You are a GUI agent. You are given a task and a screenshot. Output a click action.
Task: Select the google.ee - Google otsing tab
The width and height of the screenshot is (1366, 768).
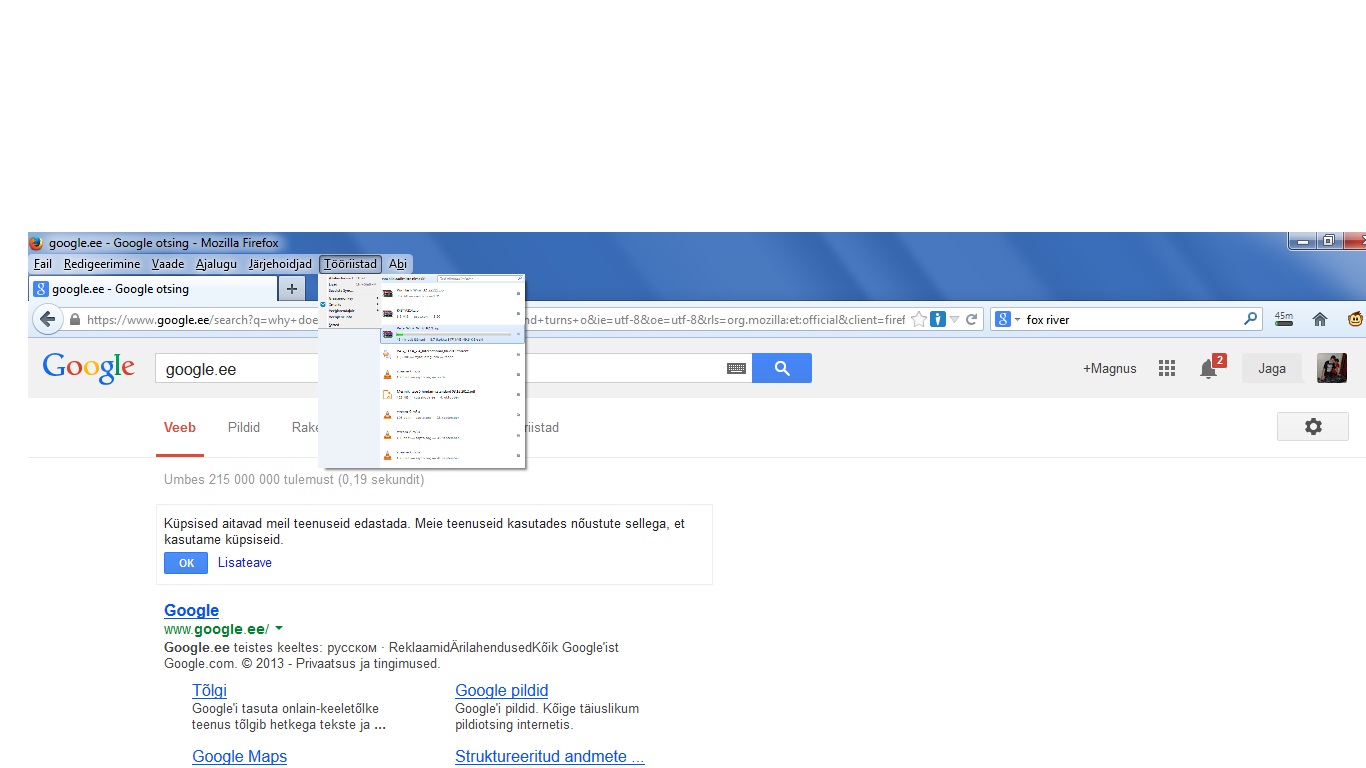153,289
